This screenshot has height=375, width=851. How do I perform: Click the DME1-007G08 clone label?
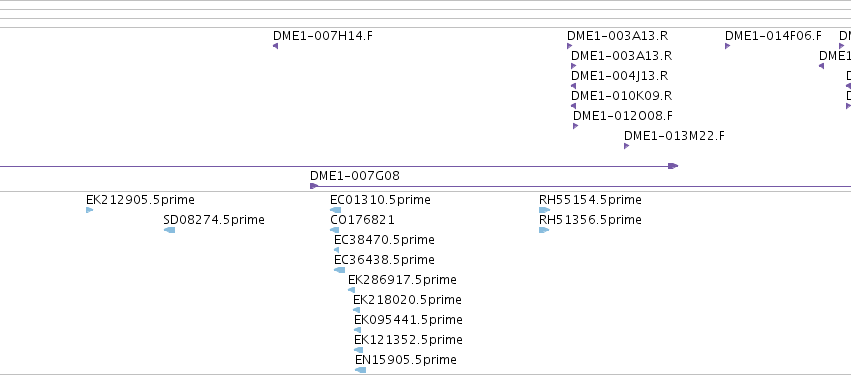point(355,176)
